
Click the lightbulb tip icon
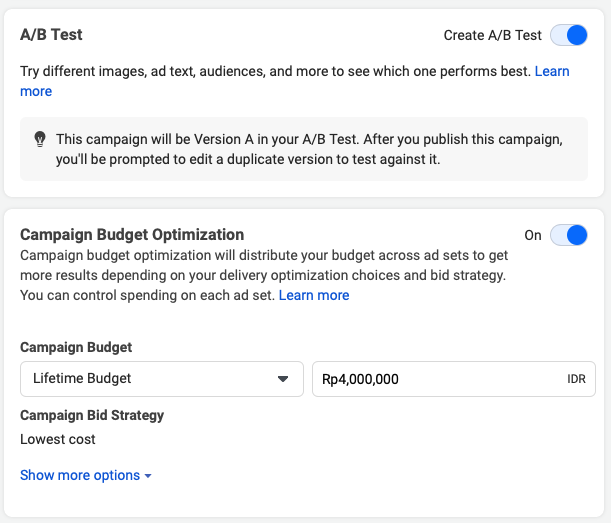pos(40,139)
